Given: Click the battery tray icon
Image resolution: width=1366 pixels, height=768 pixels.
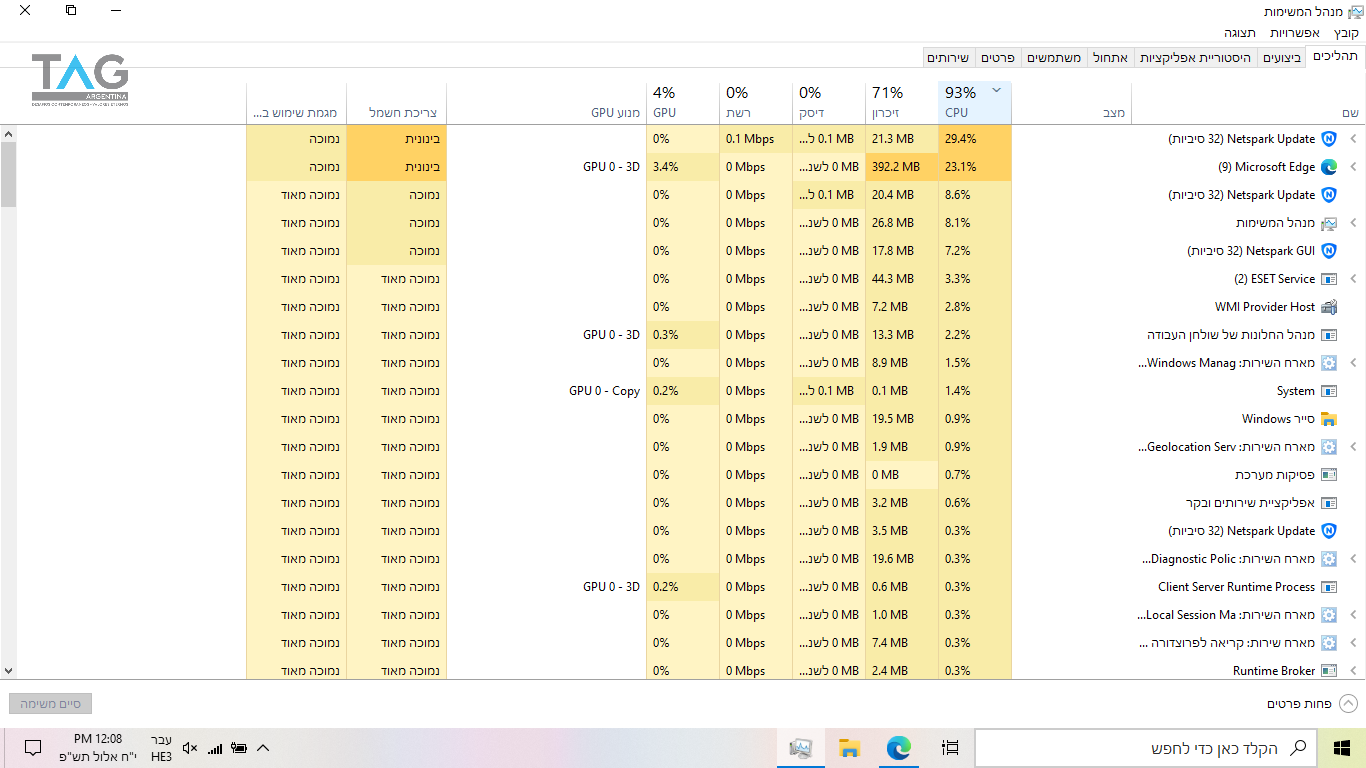Looking at the screenshot, I should tap(239, 747).
